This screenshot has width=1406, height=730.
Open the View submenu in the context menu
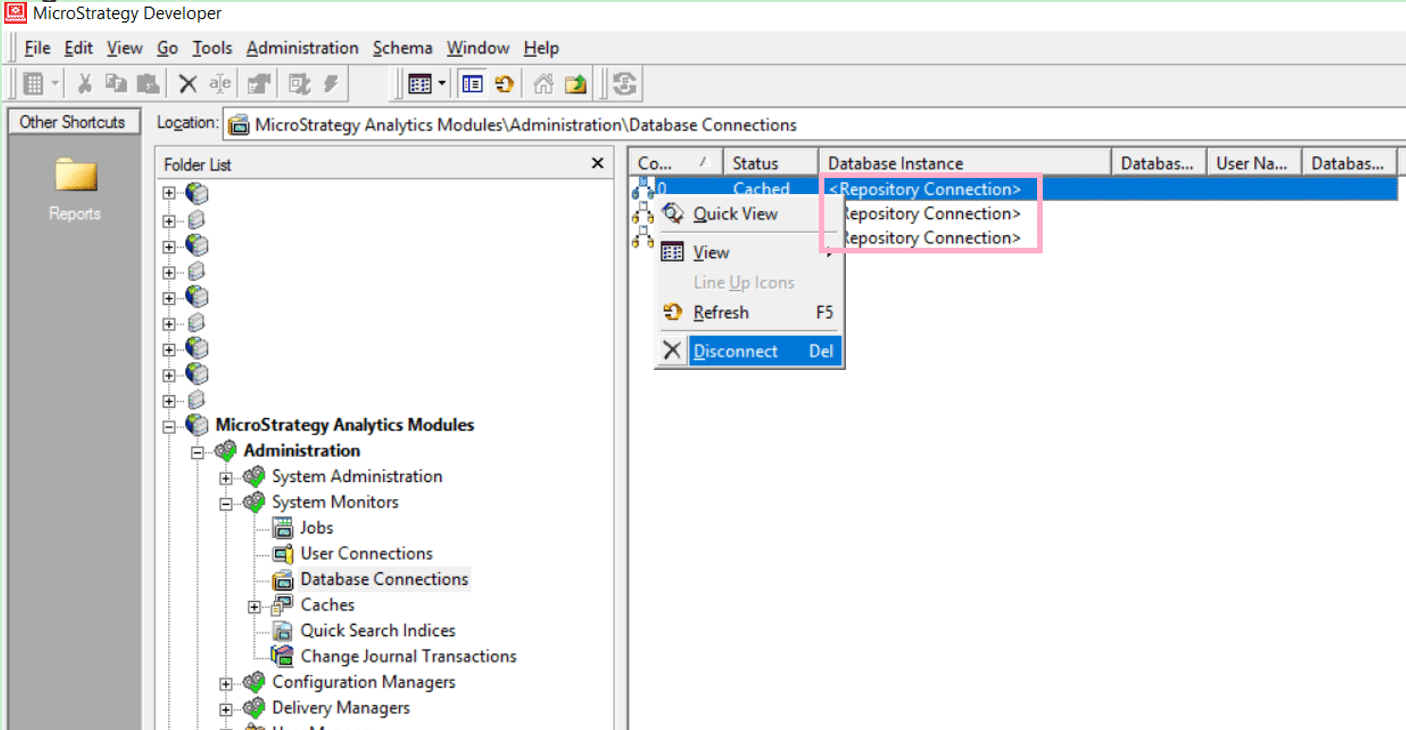pos(749,253)
